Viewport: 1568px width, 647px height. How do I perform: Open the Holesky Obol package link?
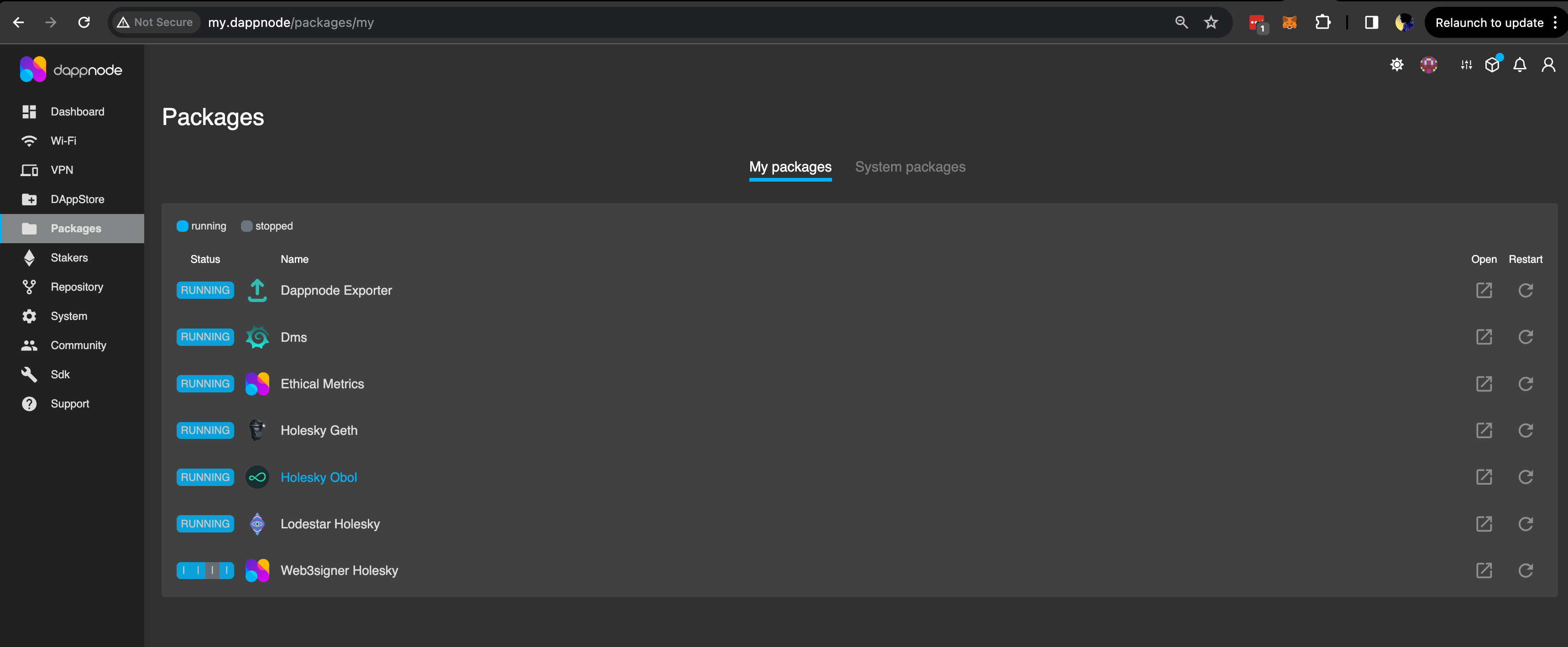[319, 477]
